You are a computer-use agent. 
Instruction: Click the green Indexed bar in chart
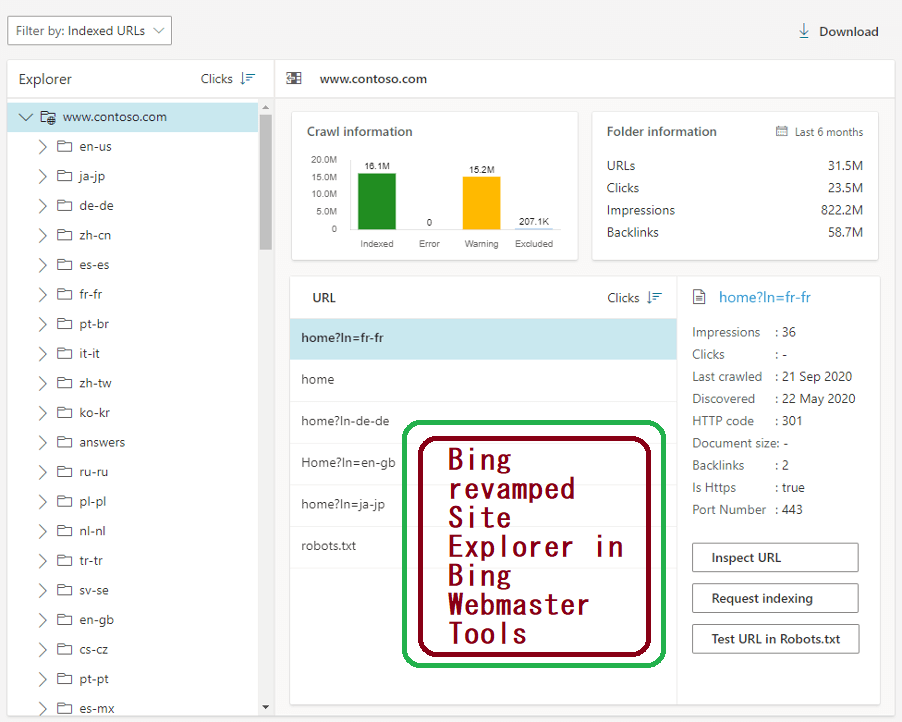377,201
